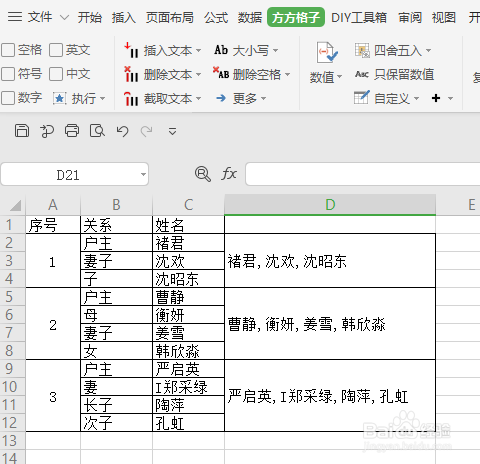The width and height of the screenshot is (480, 464).
Task: Click the zoom magnifier beside fx
Action: click(203, 174)
